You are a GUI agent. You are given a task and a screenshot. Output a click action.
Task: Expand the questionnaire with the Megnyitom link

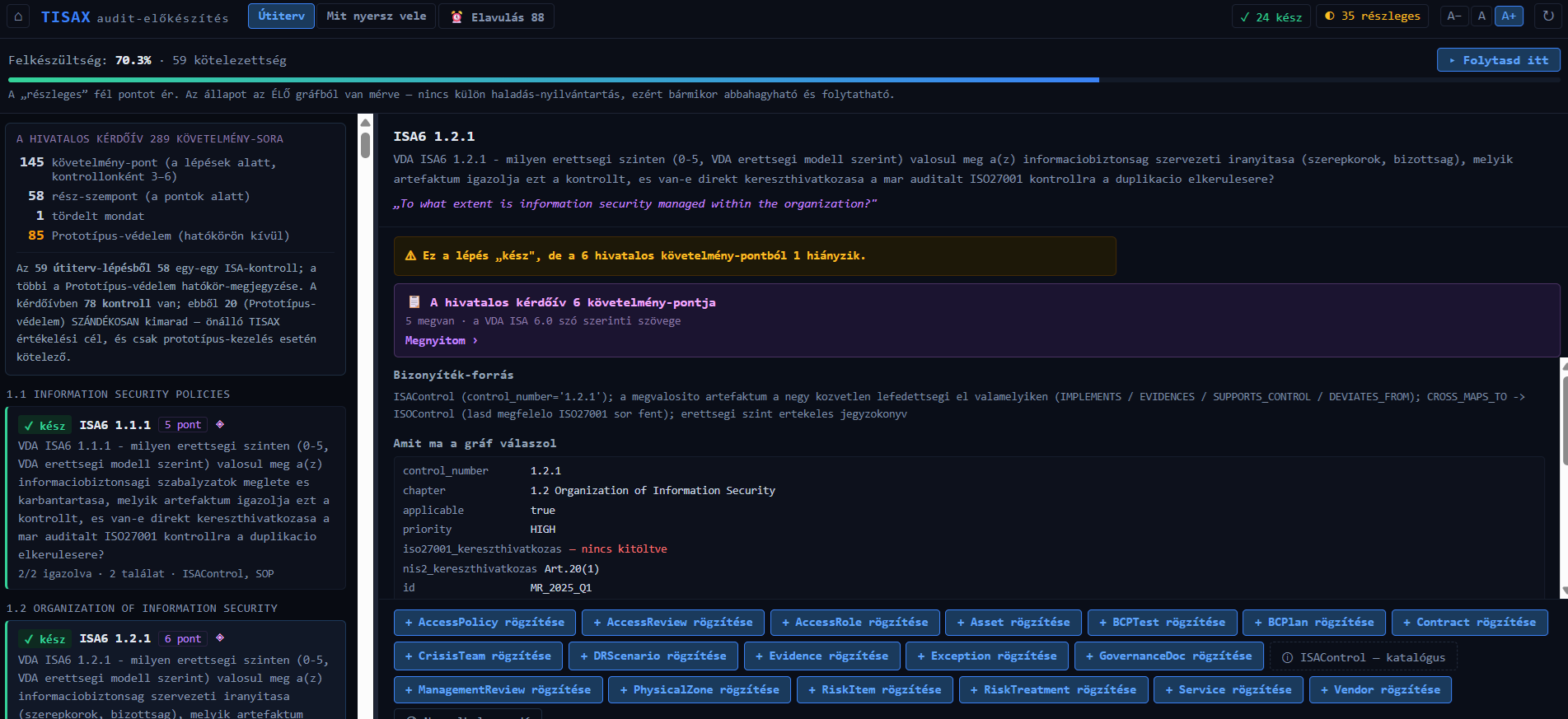click(x=441, y=340)
